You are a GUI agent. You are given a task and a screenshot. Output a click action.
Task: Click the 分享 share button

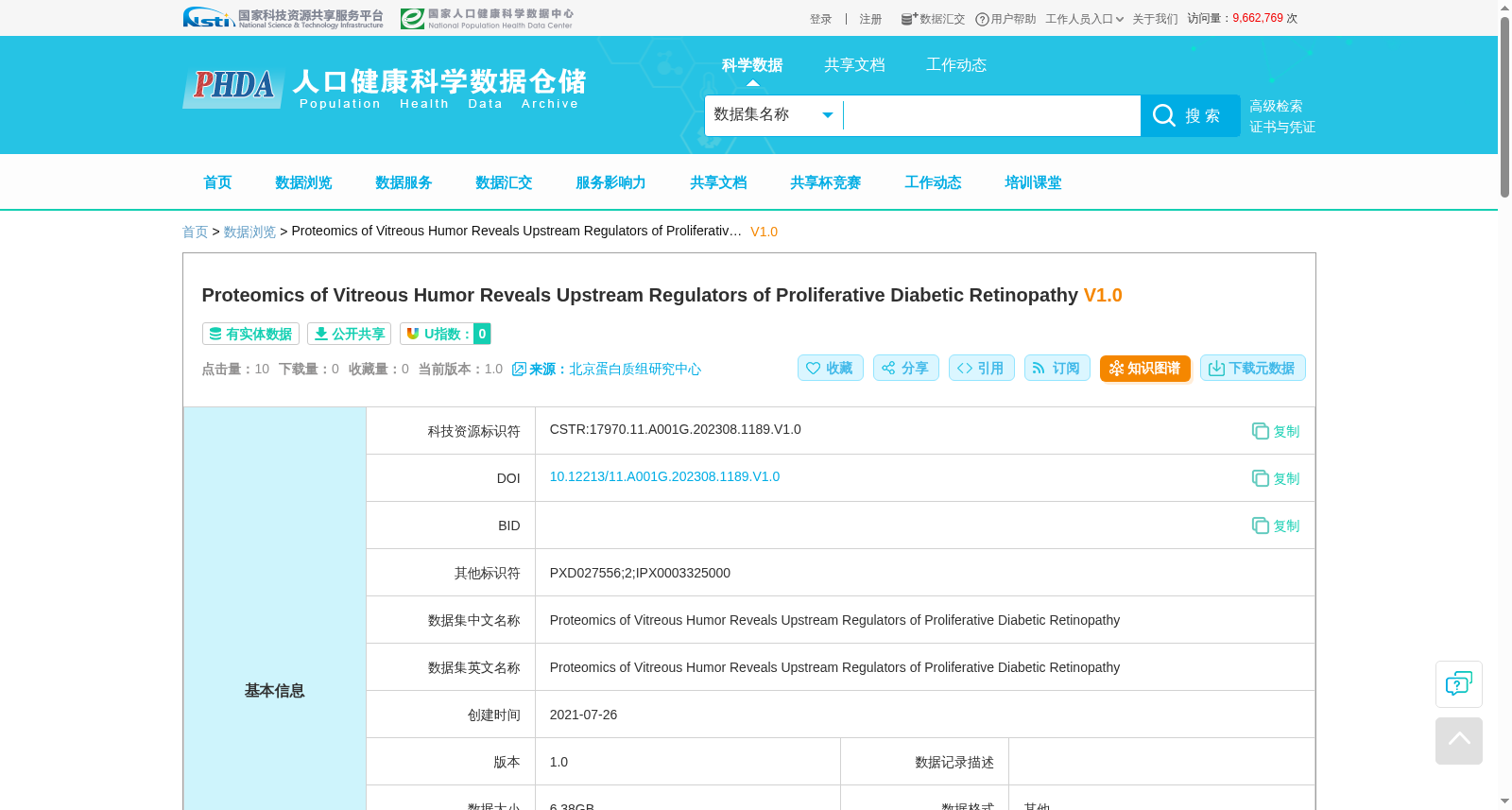click(x=905, y=368)
